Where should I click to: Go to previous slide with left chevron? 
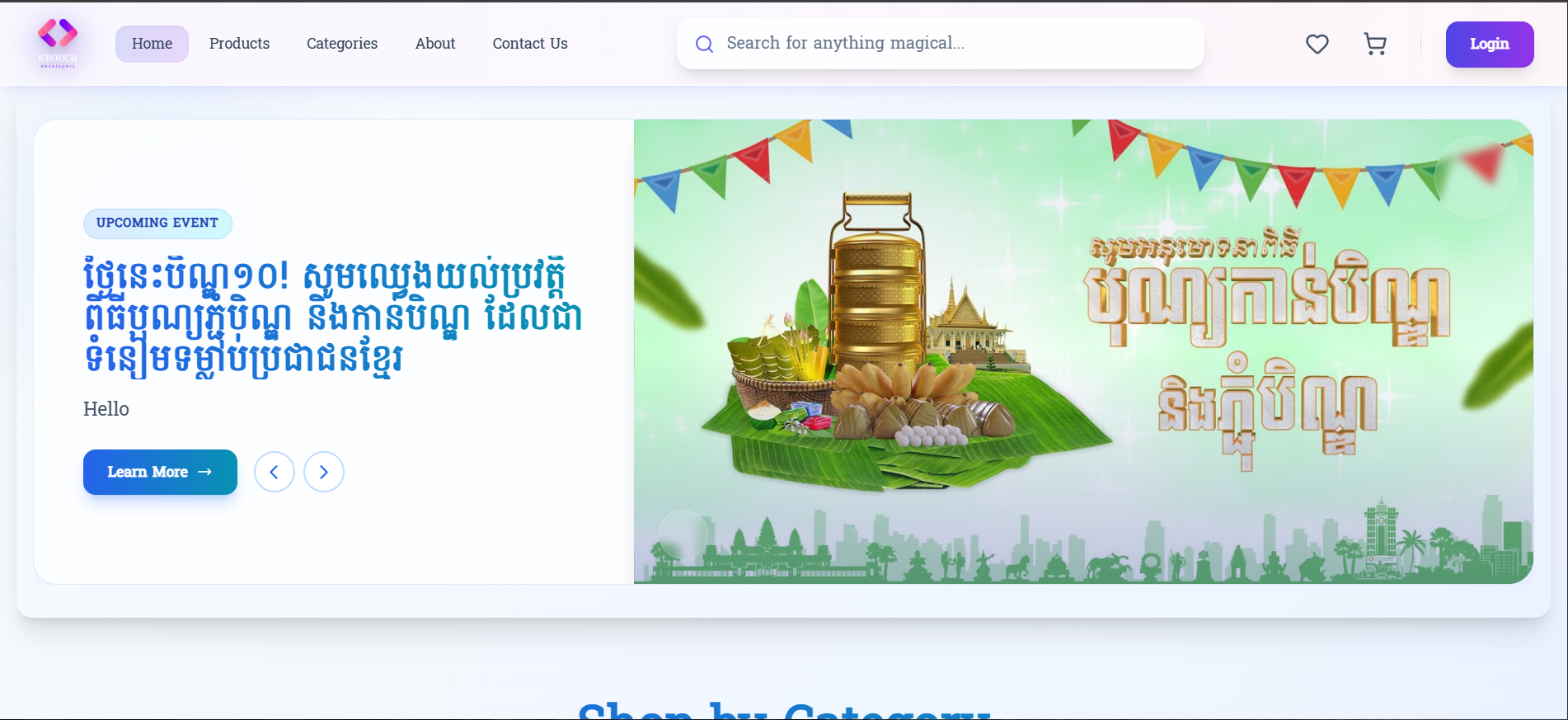tap(275, 472)
